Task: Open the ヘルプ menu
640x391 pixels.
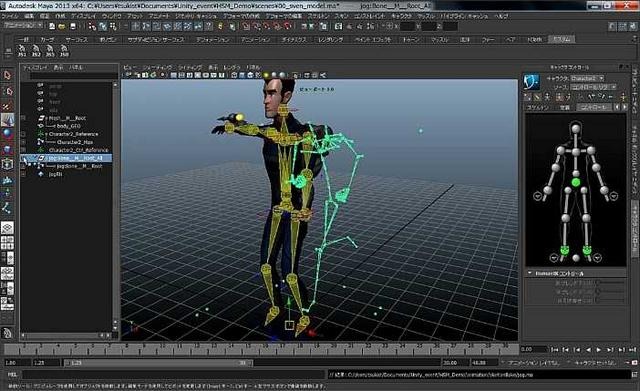Action: [x=501, y=16]
